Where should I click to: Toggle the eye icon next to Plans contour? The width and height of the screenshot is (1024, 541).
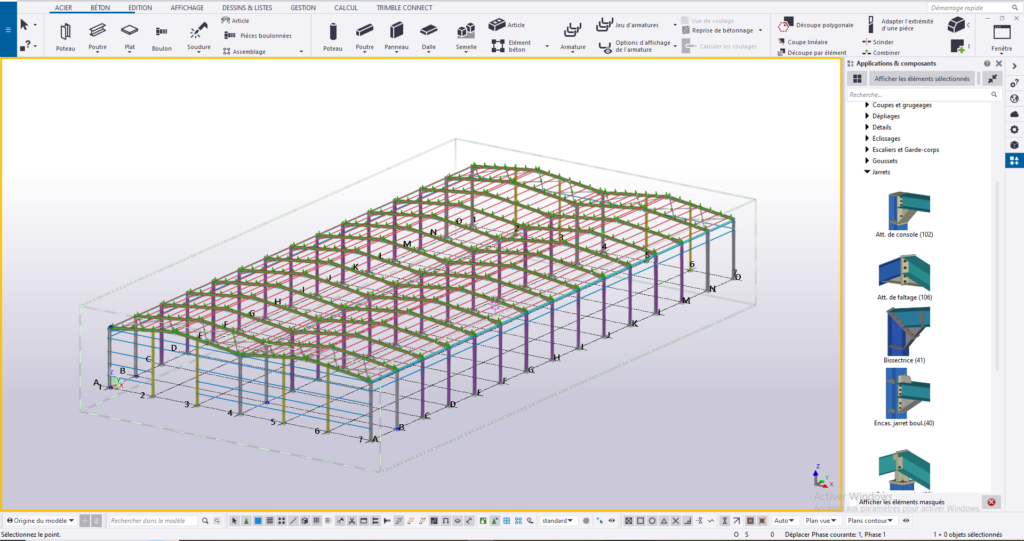coord(906,521)
